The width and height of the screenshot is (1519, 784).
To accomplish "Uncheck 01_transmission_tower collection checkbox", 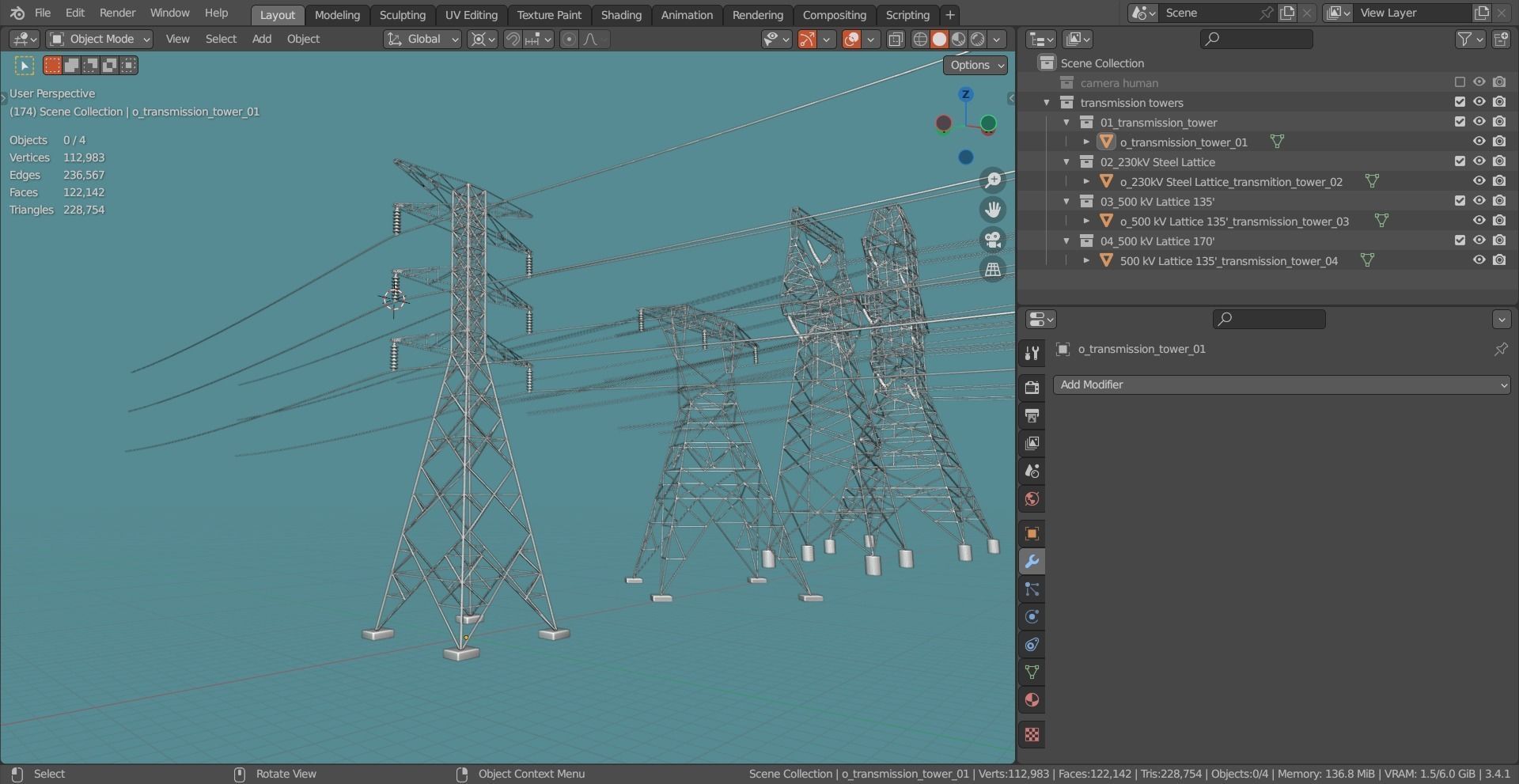I will click(x=1460, y=122).
